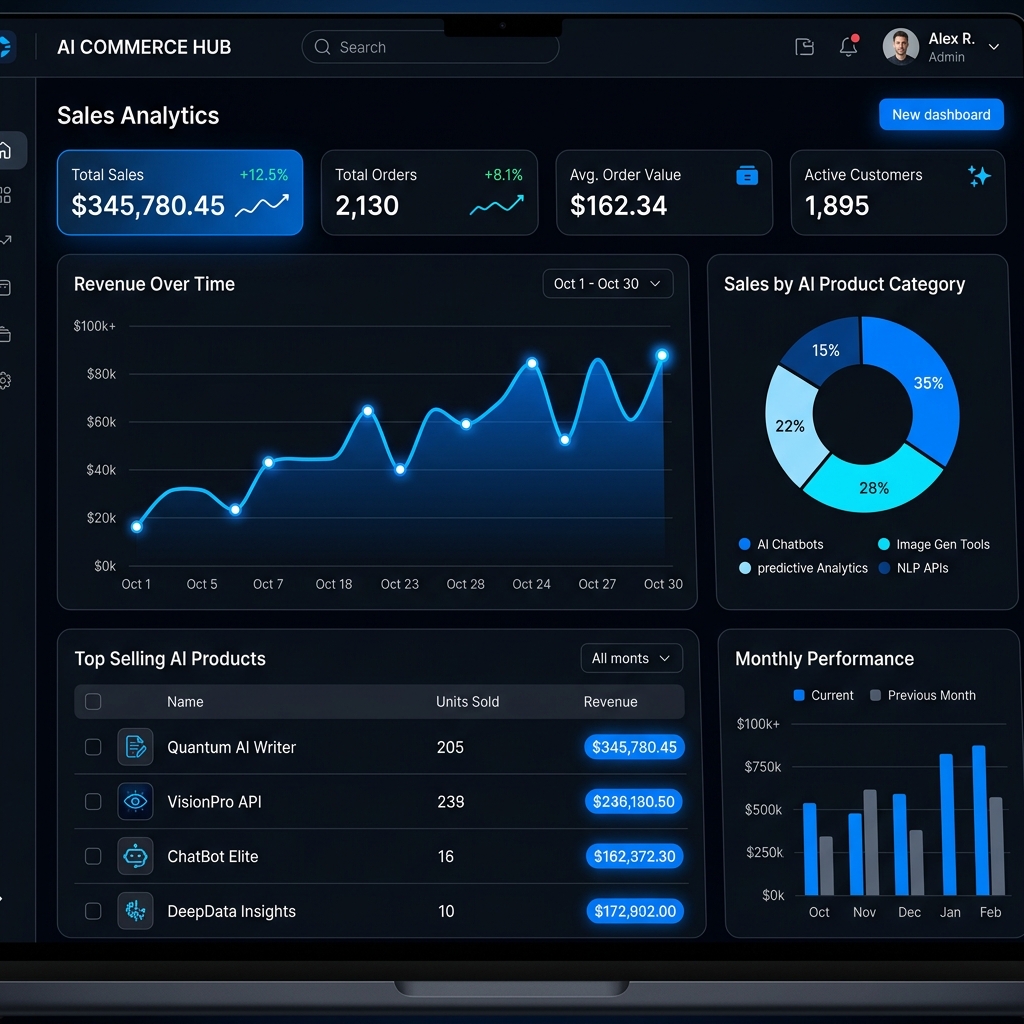Click the DeepData Insights product icon
This screenshot has width=1024, height=1024.
point(135,911)
